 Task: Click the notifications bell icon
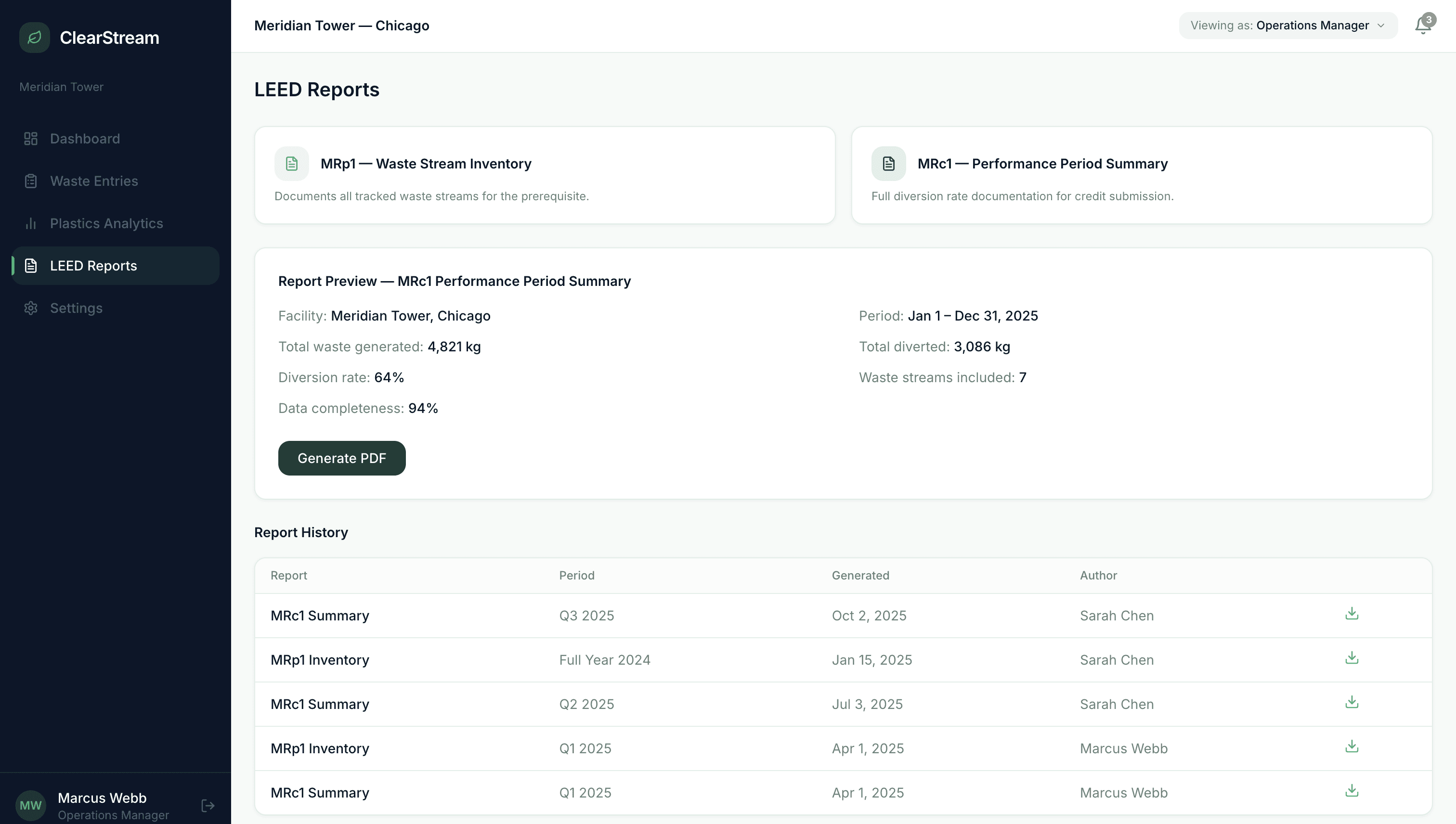1422,26
